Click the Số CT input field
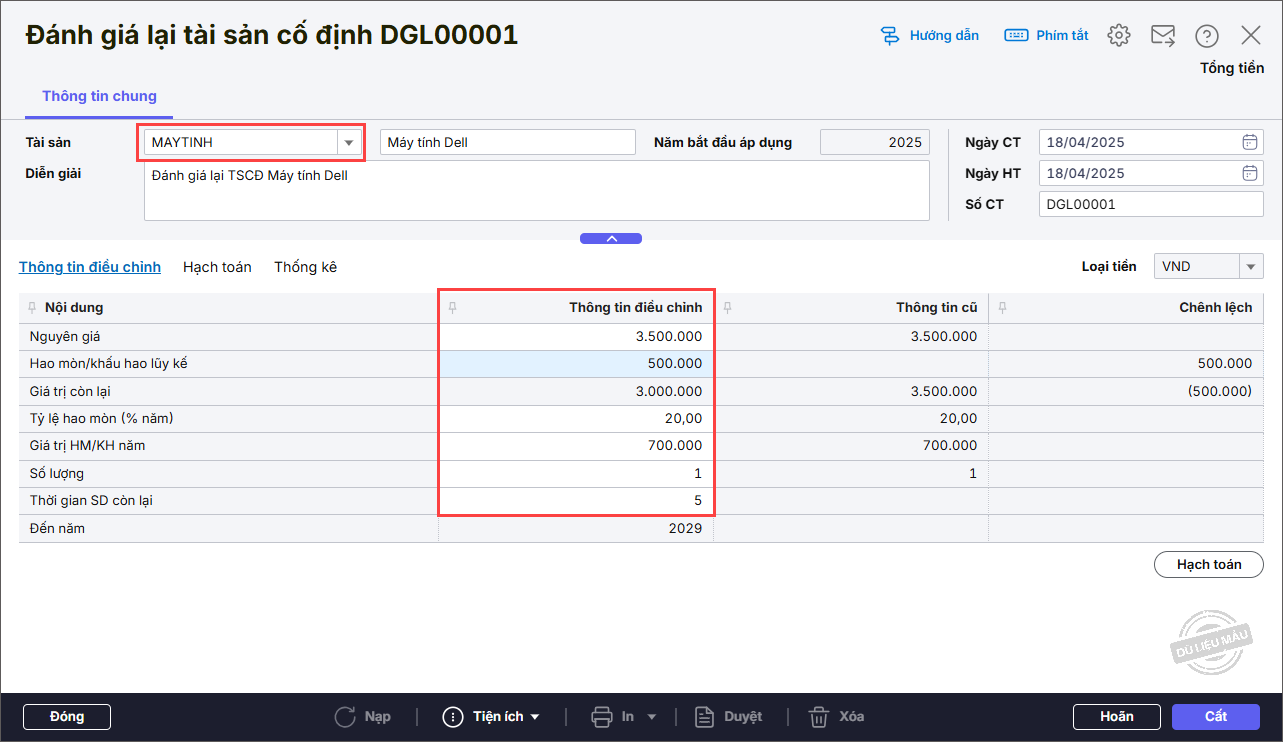Screen dimensions: 1283x742 tap(1150, 204)
